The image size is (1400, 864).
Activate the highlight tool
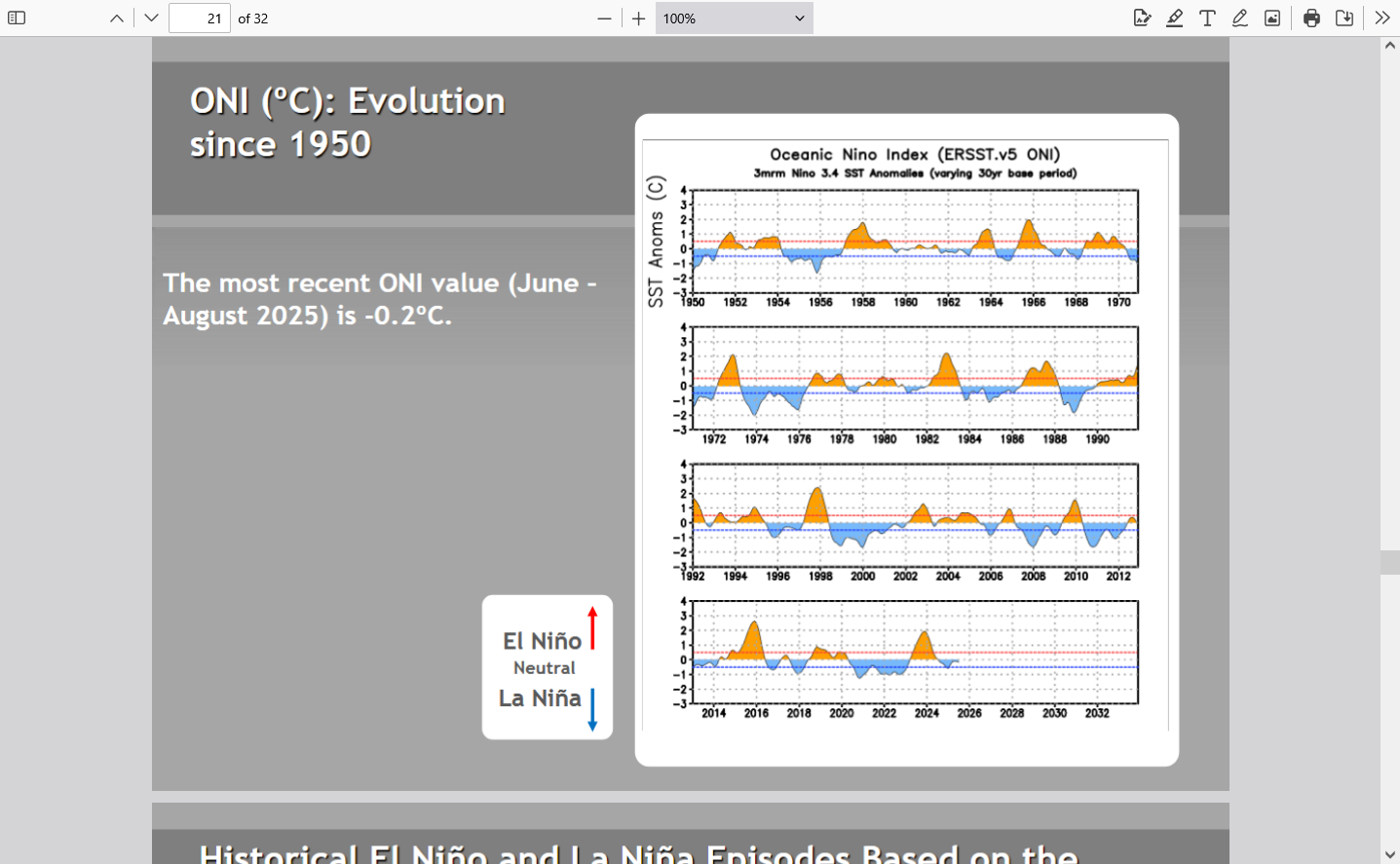tap(1175, 19)
